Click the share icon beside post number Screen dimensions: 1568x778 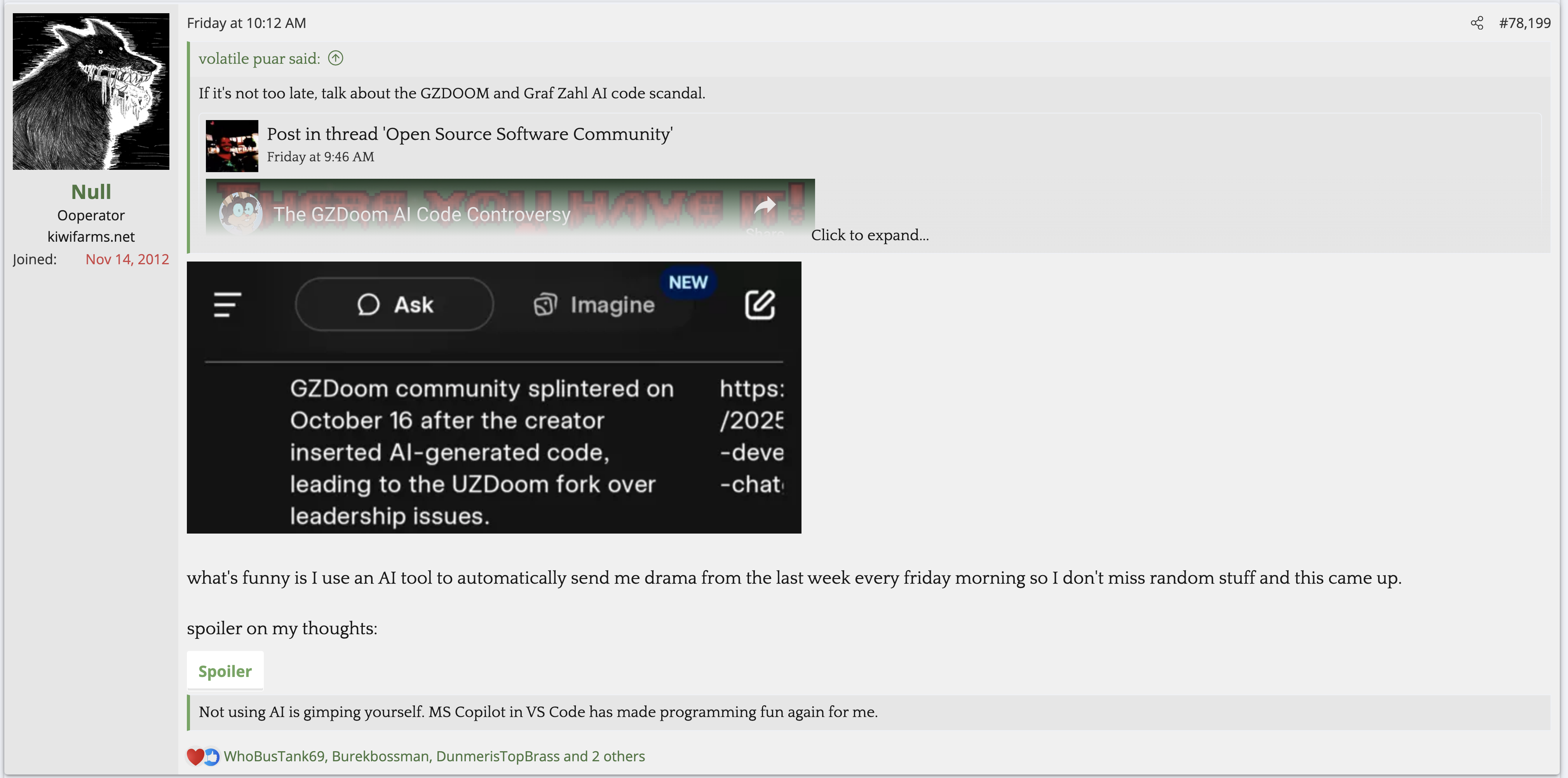1477,23
